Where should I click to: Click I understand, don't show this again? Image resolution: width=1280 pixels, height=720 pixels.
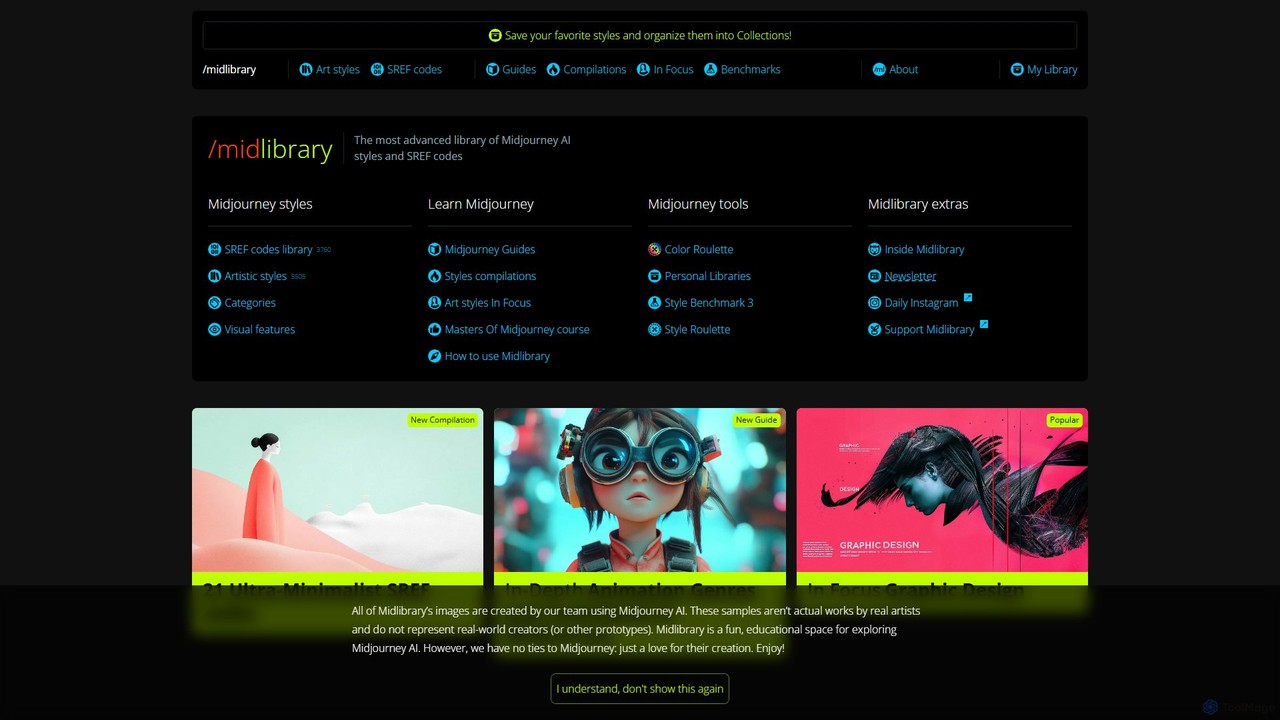pos(640,689)
